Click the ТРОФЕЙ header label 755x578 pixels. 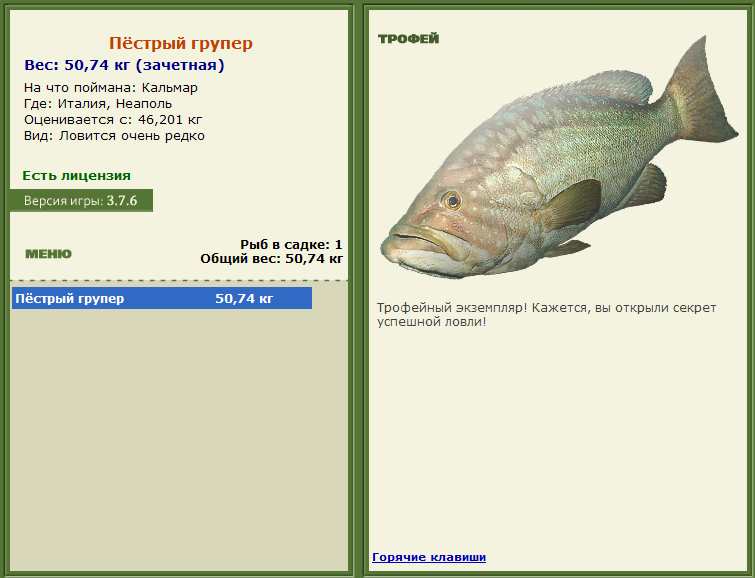408,39
